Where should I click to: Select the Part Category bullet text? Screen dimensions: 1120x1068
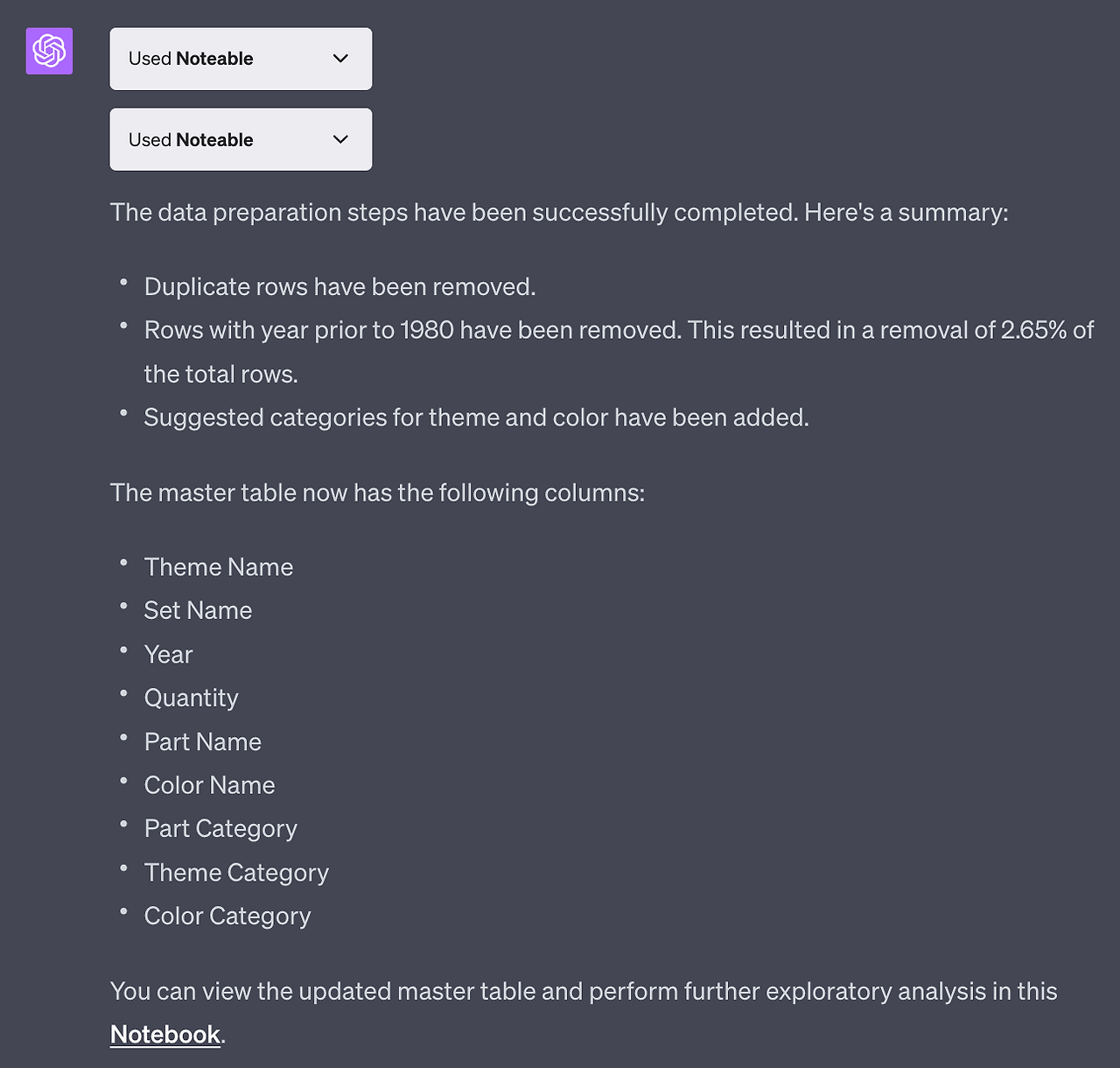(220, 829)
